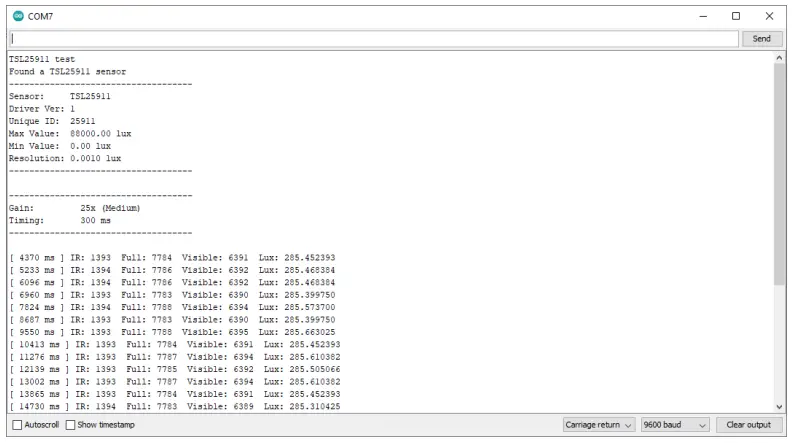Click the scrollbar down arrow
The width and height of the screenshot is (793, 443).
[779, 407]
